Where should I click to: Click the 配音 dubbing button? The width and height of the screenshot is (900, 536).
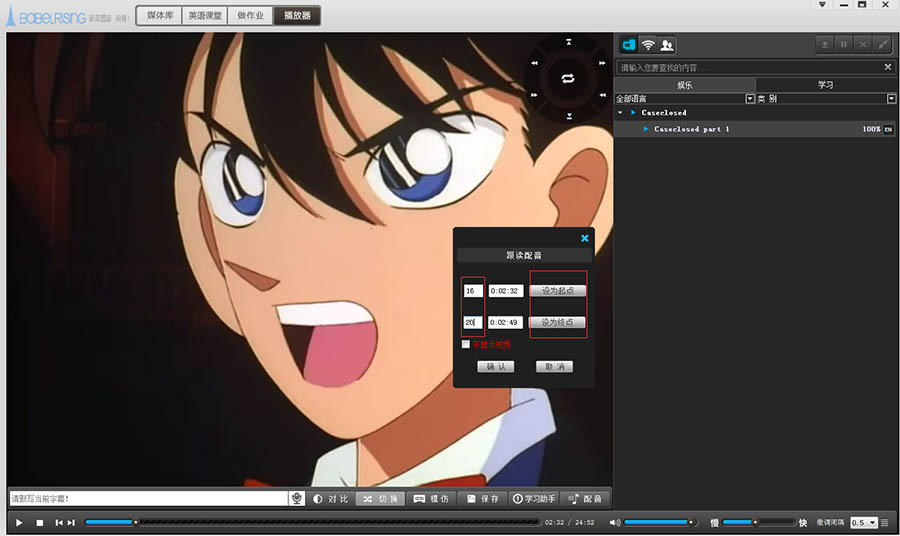pyautogui.click(x=585, y=499)
